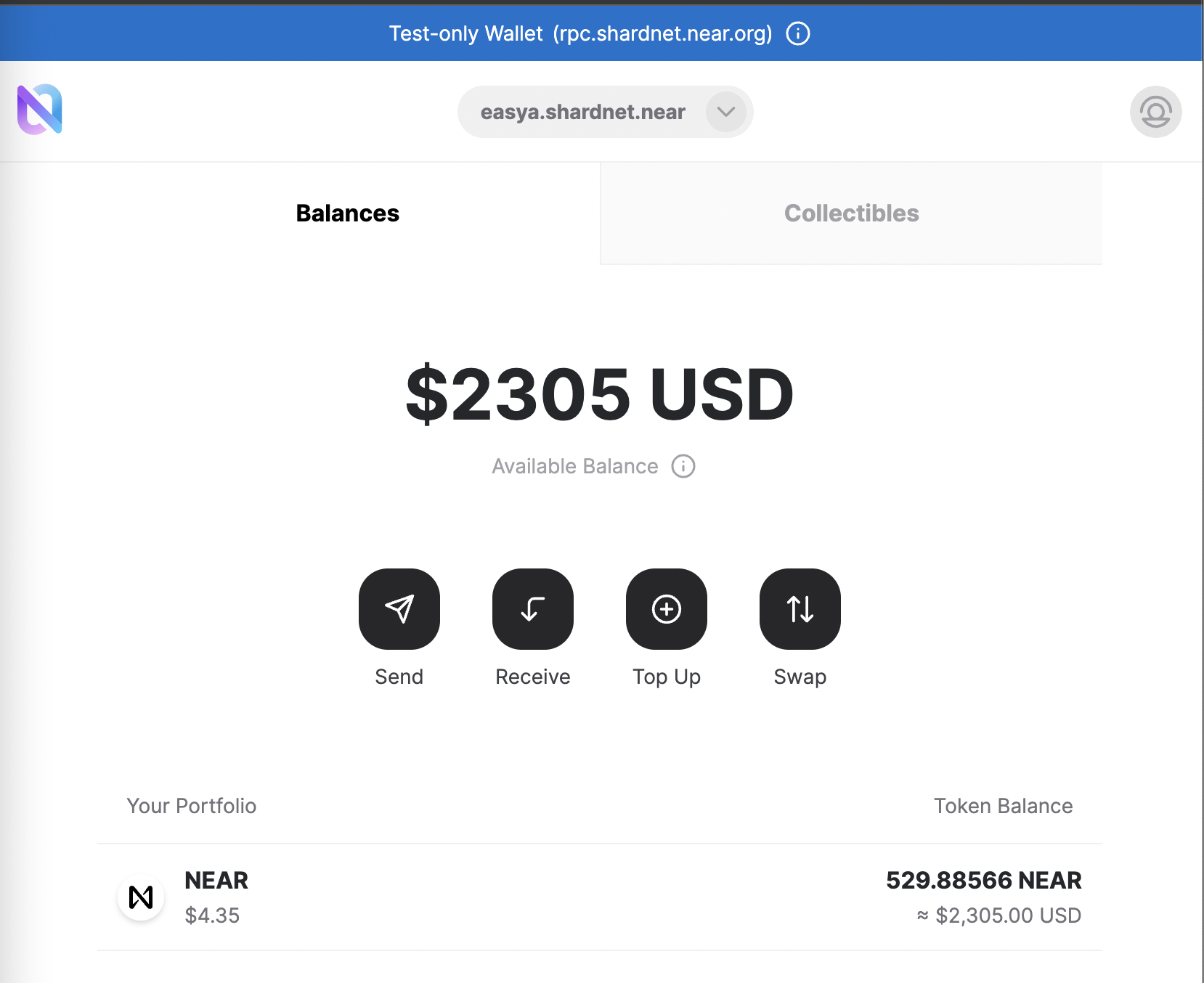
Task: Click the Swap arrows icon
Action: [x=800, y=609]
